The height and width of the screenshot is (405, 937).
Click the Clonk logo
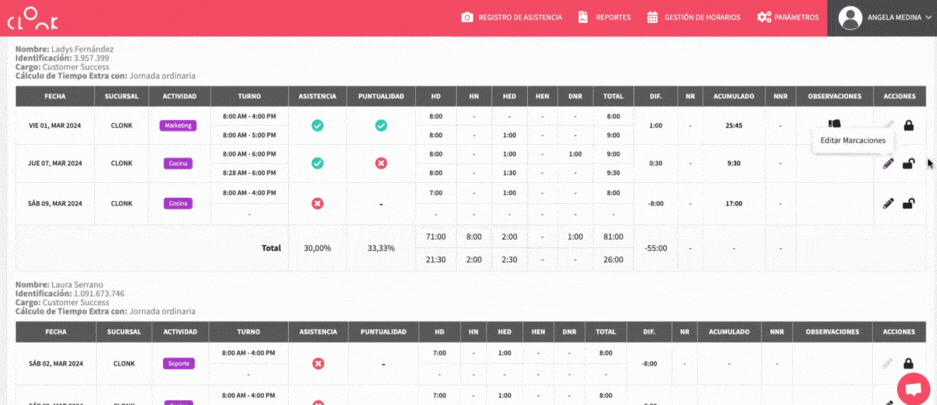[x=35, y=18]
